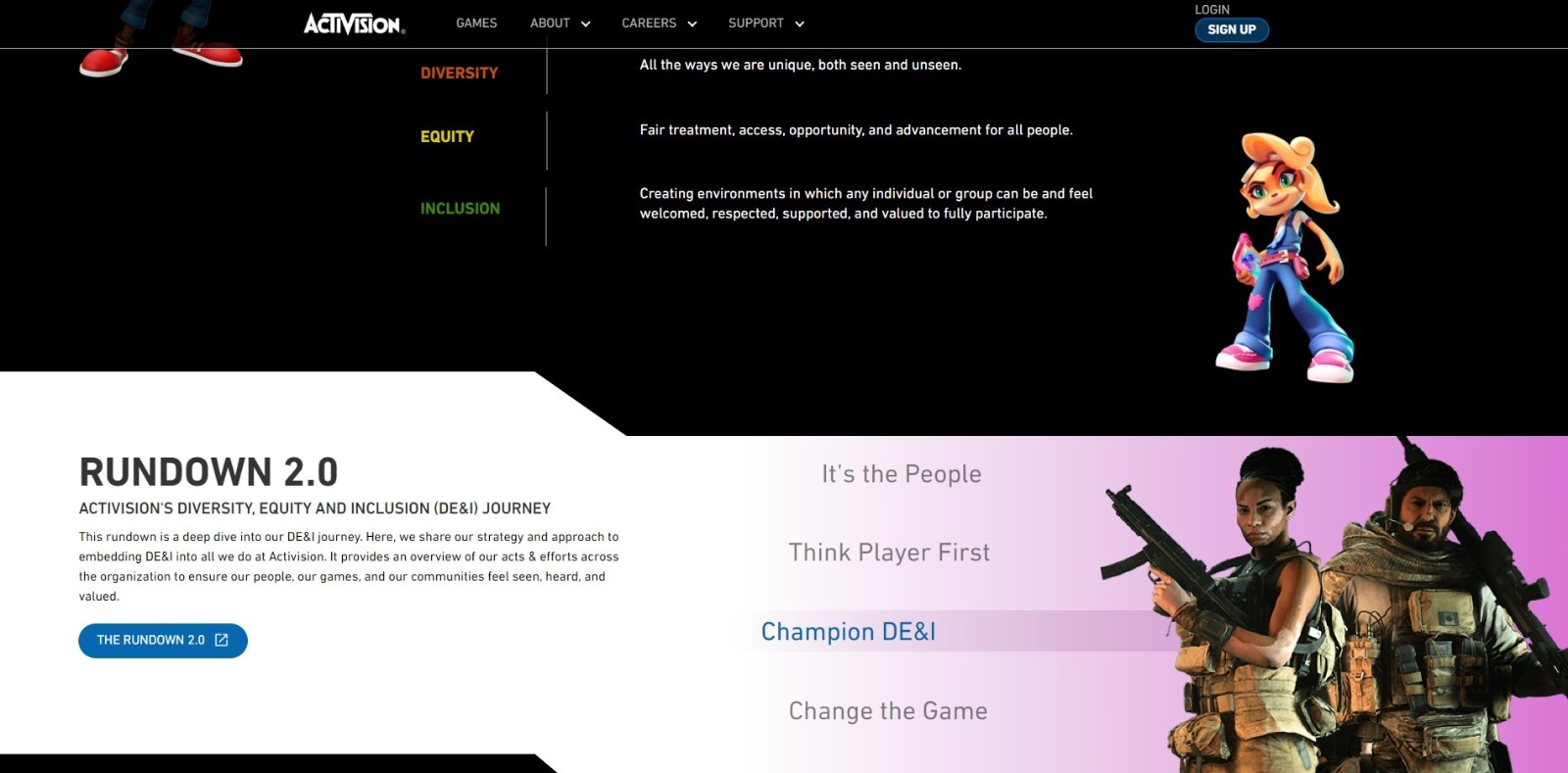
Task: Select the "Change the Game" tab
Action: pos(888,711)
